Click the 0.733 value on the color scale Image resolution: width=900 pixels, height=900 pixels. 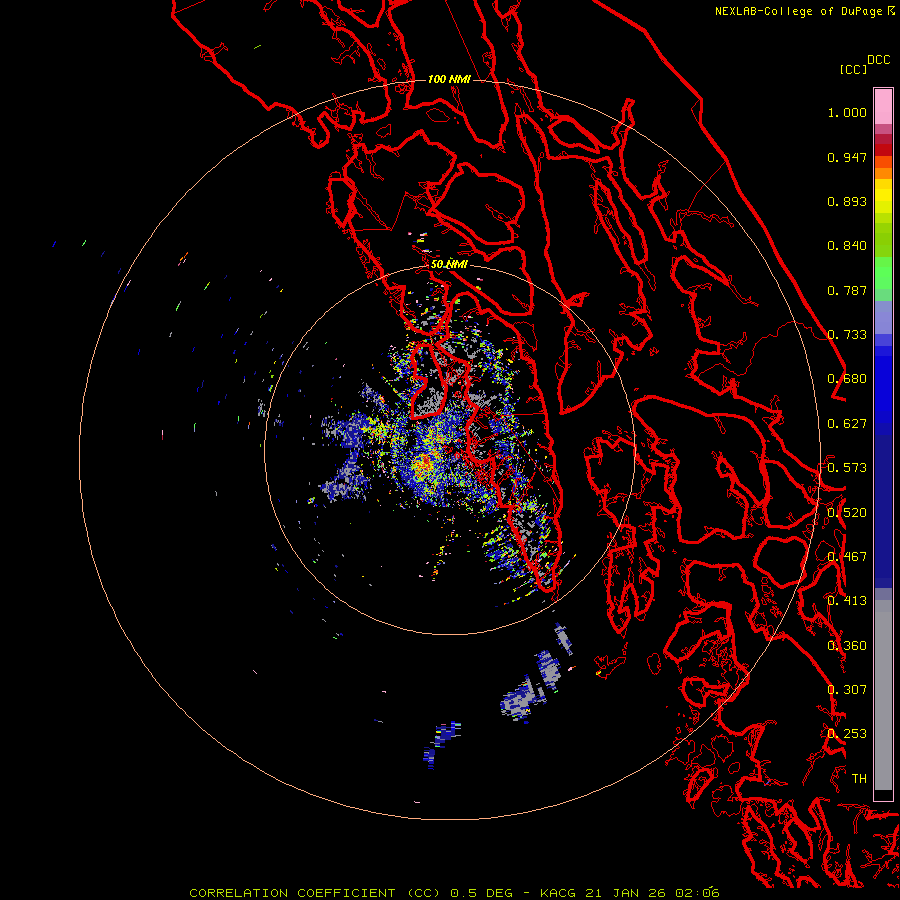[x=847, y=335]
